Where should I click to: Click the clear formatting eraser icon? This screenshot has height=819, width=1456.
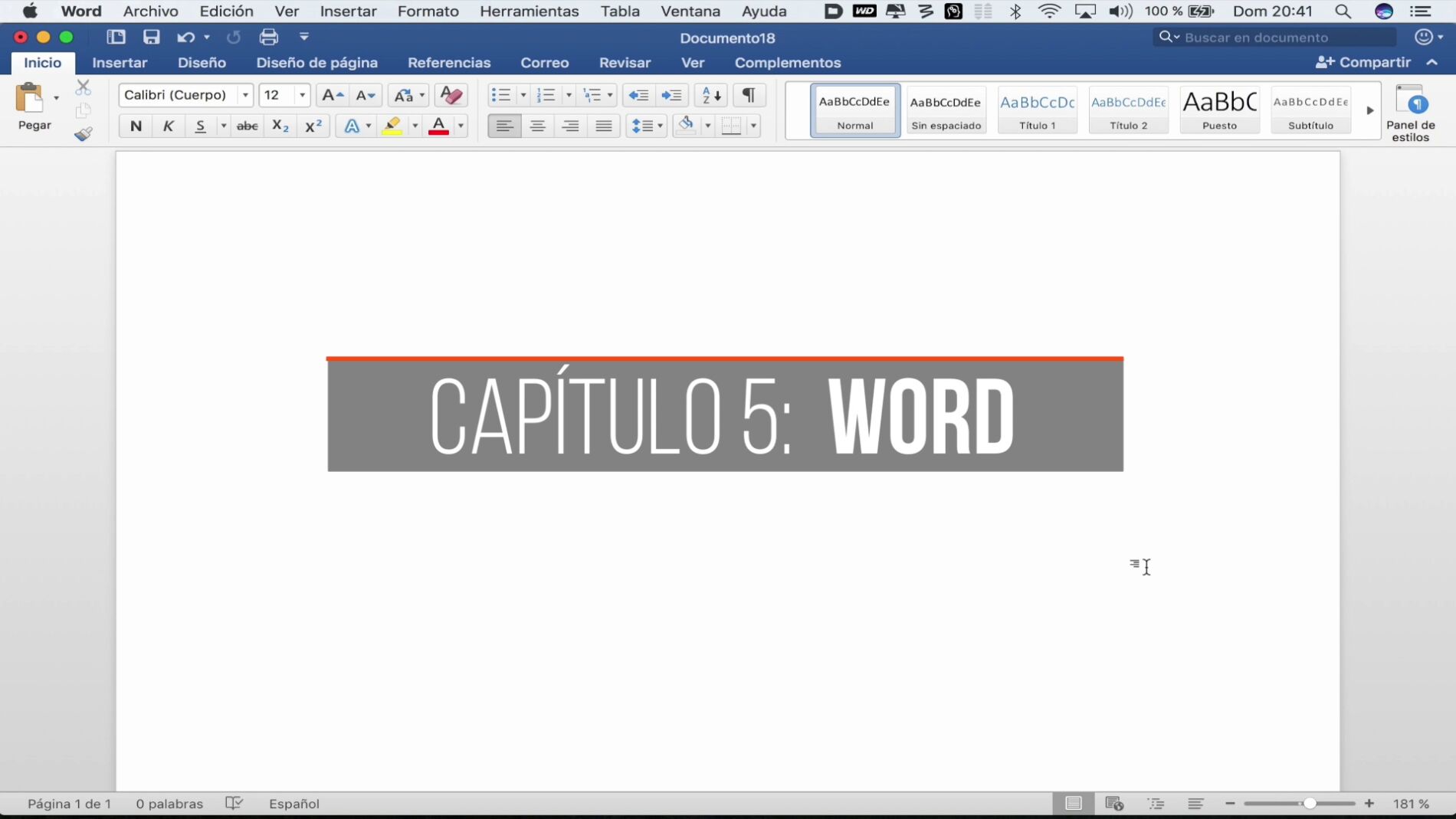[x=451, y=95]
